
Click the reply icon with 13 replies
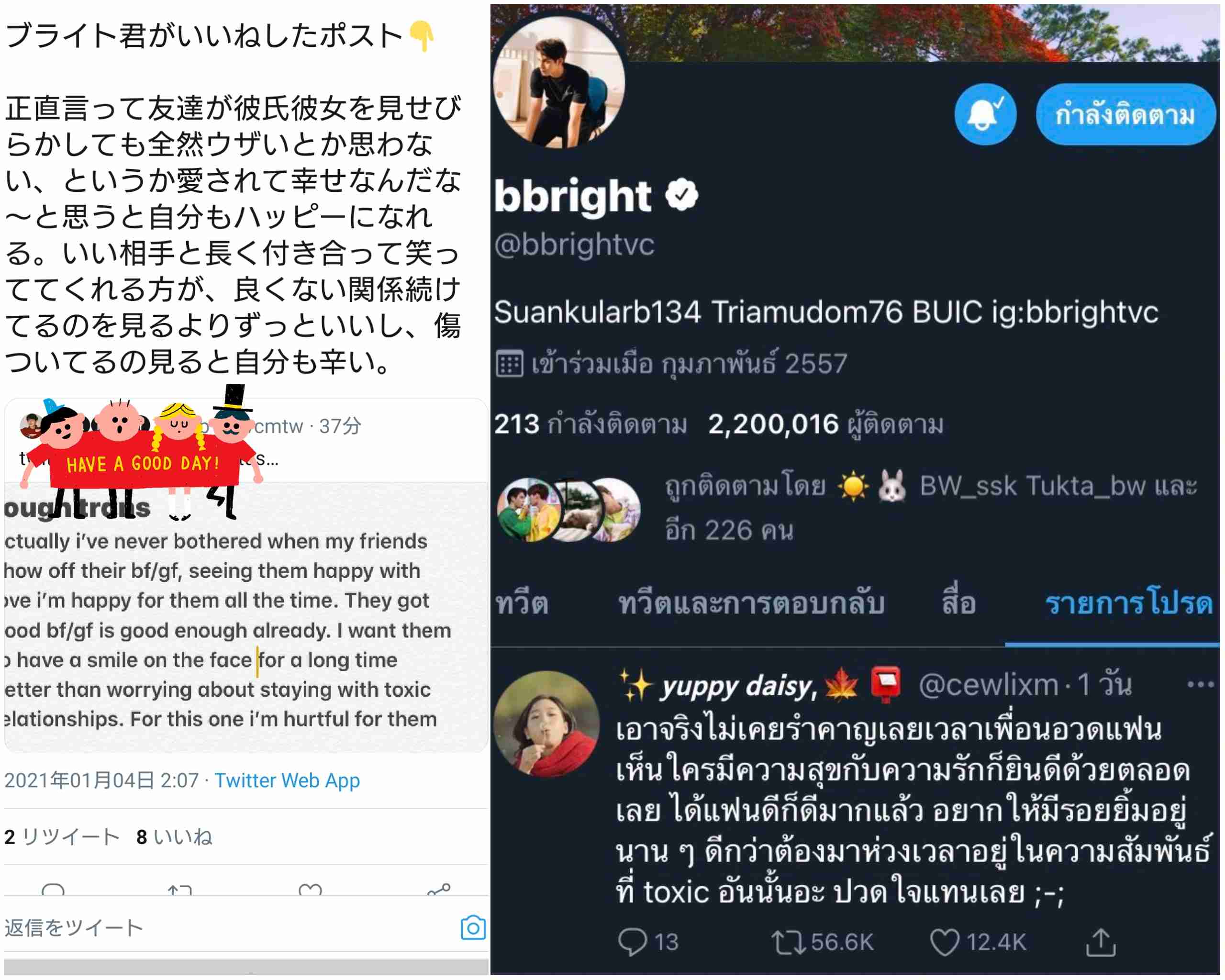point(632,942)
